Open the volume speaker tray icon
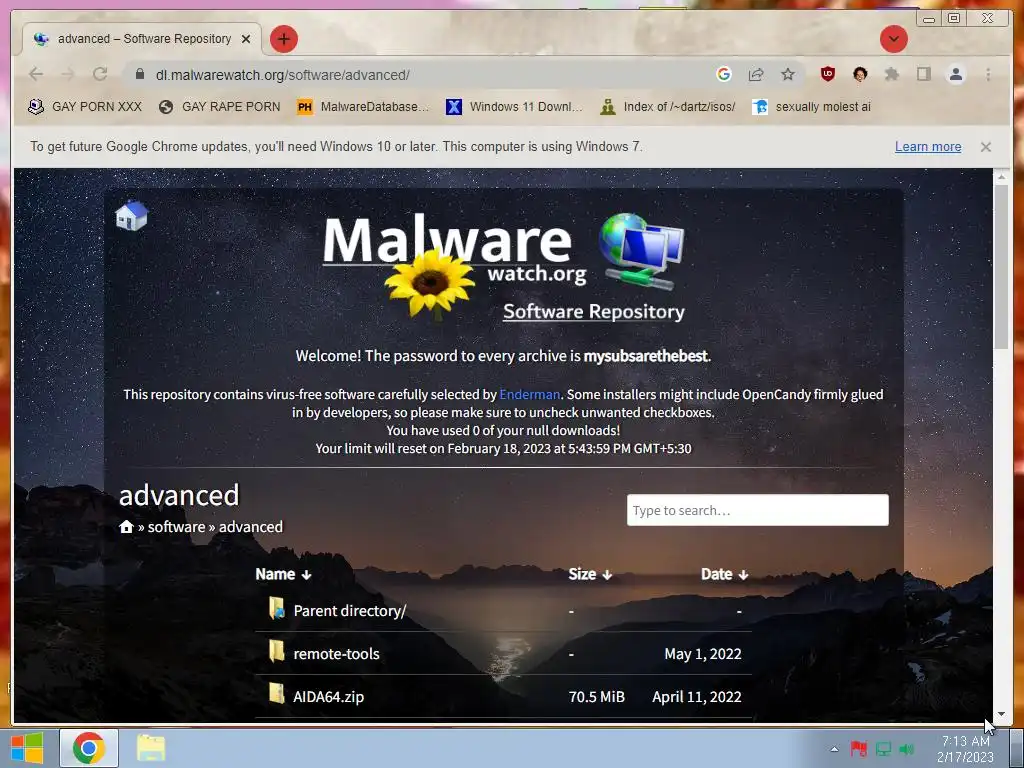The height and width of the screenshot is (768, 1024). [x=906, y=749]
